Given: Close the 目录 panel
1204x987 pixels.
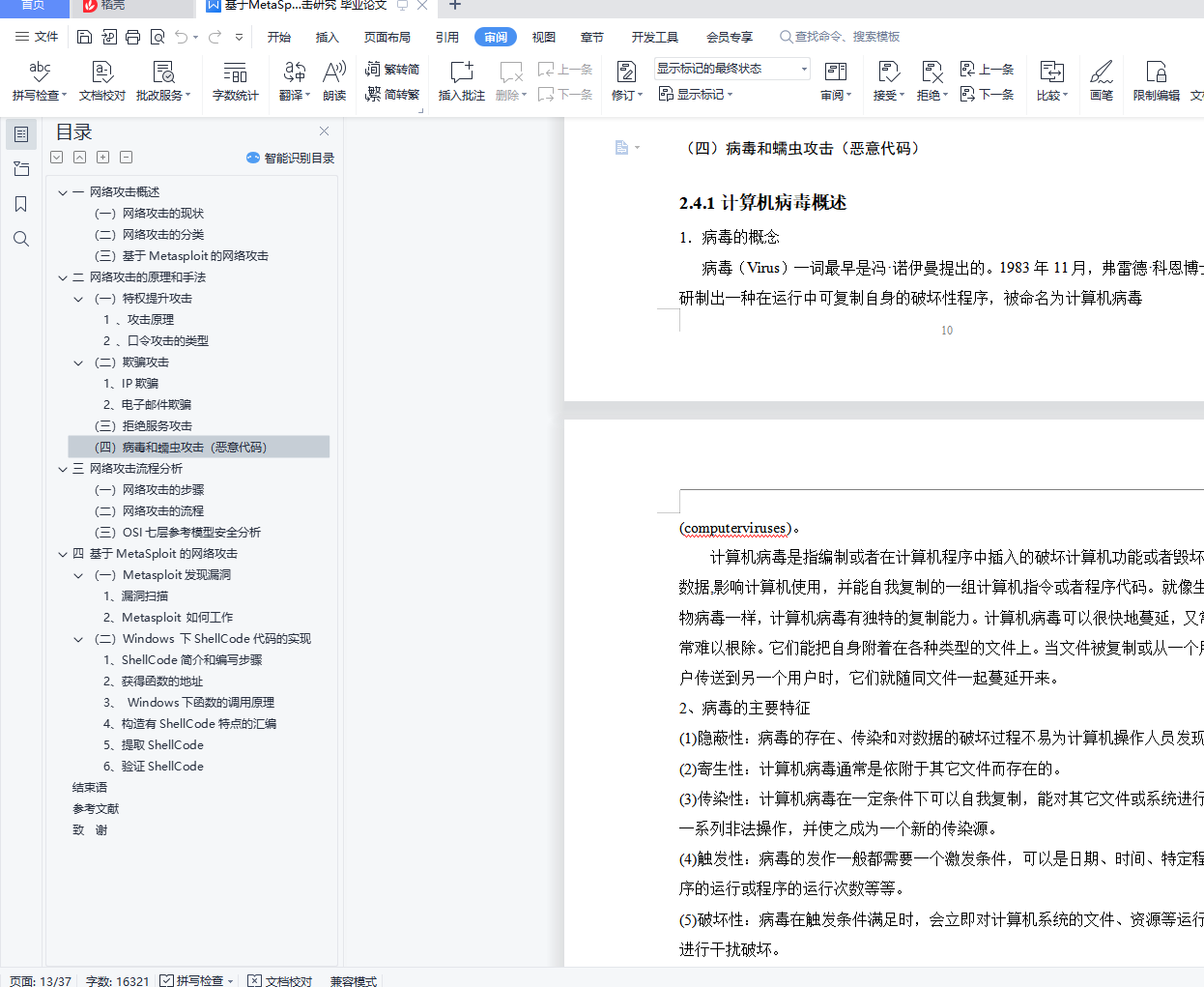Looking at the screenshot, I should (x=324, y=131).
